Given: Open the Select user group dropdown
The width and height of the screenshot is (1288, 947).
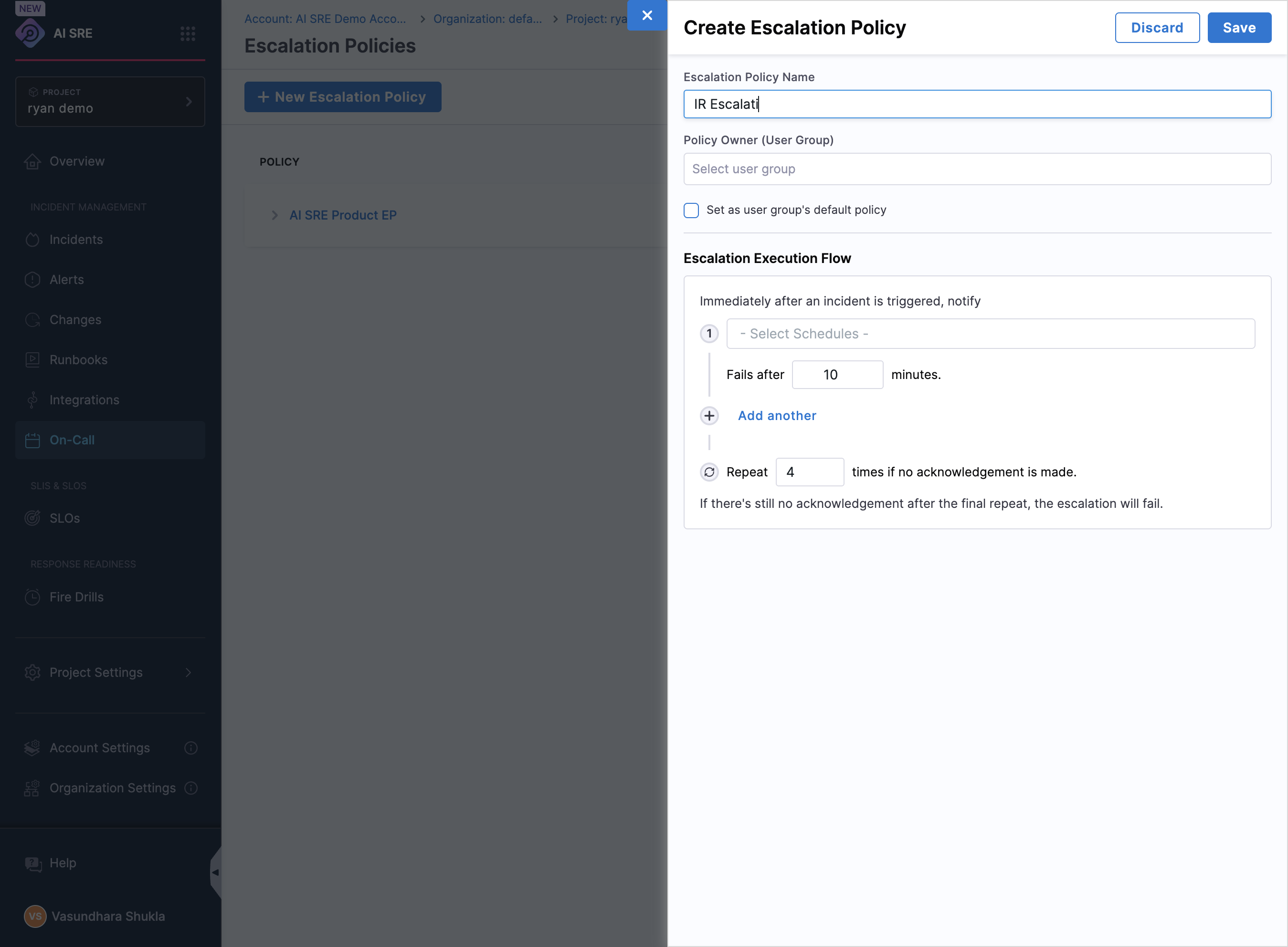Looking at the screenshot, I should 977,169.
